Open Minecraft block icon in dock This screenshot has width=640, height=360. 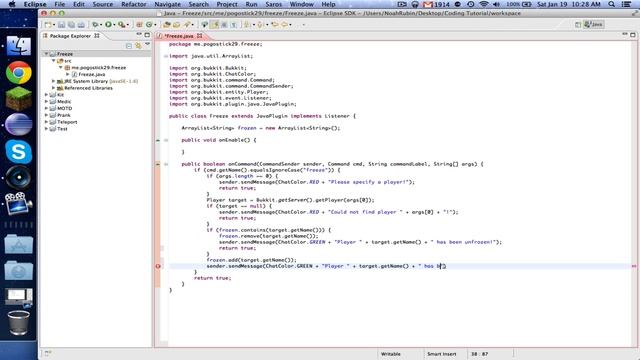click(x=18, y=98)
